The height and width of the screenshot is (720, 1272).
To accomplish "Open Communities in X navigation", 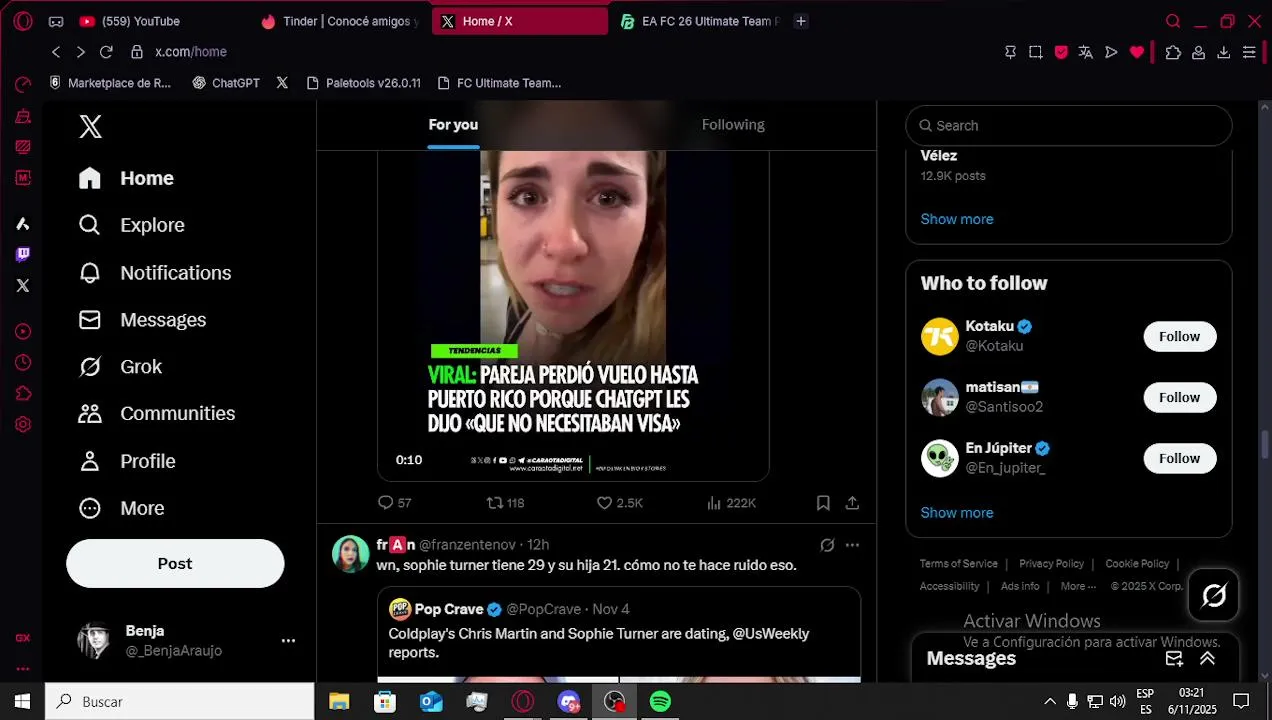I will pos(157,413).
